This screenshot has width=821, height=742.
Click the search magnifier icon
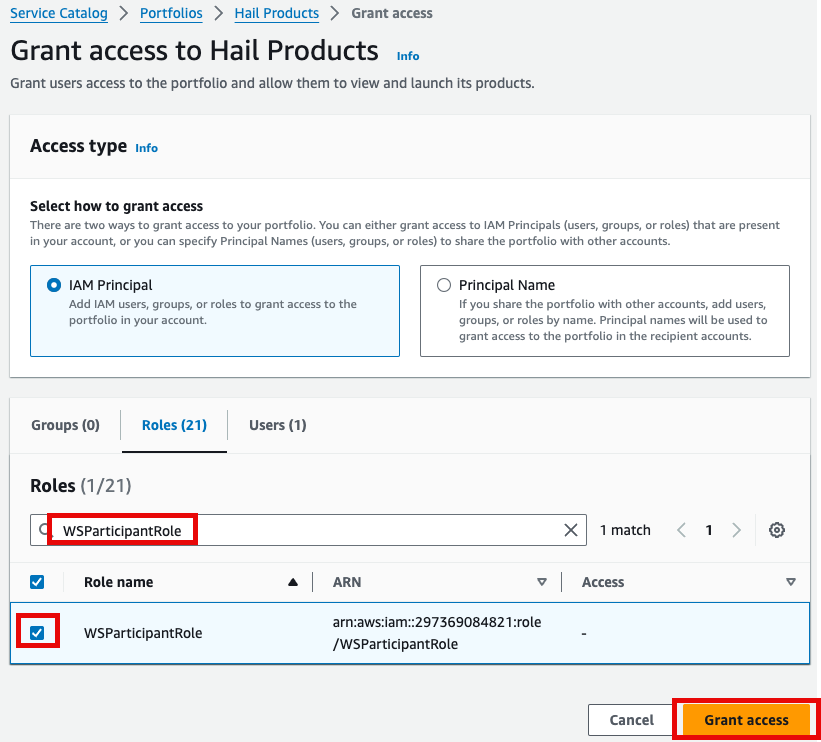click(x=44, y=530)
